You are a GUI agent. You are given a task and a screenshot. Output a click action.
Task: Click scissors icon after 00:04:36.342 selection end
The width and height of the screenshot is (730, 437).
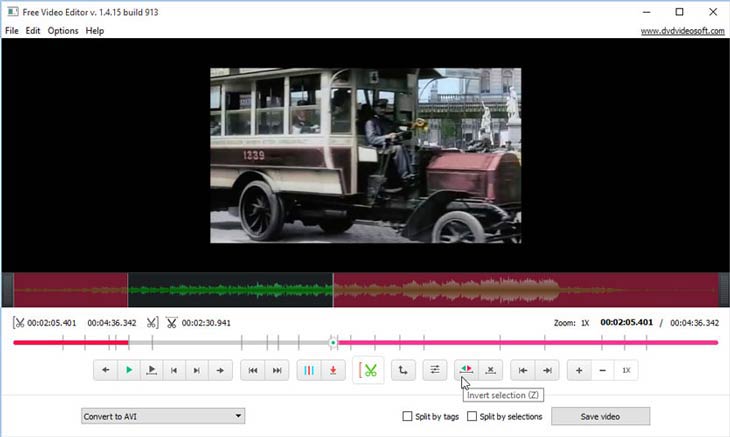[152, 323]
